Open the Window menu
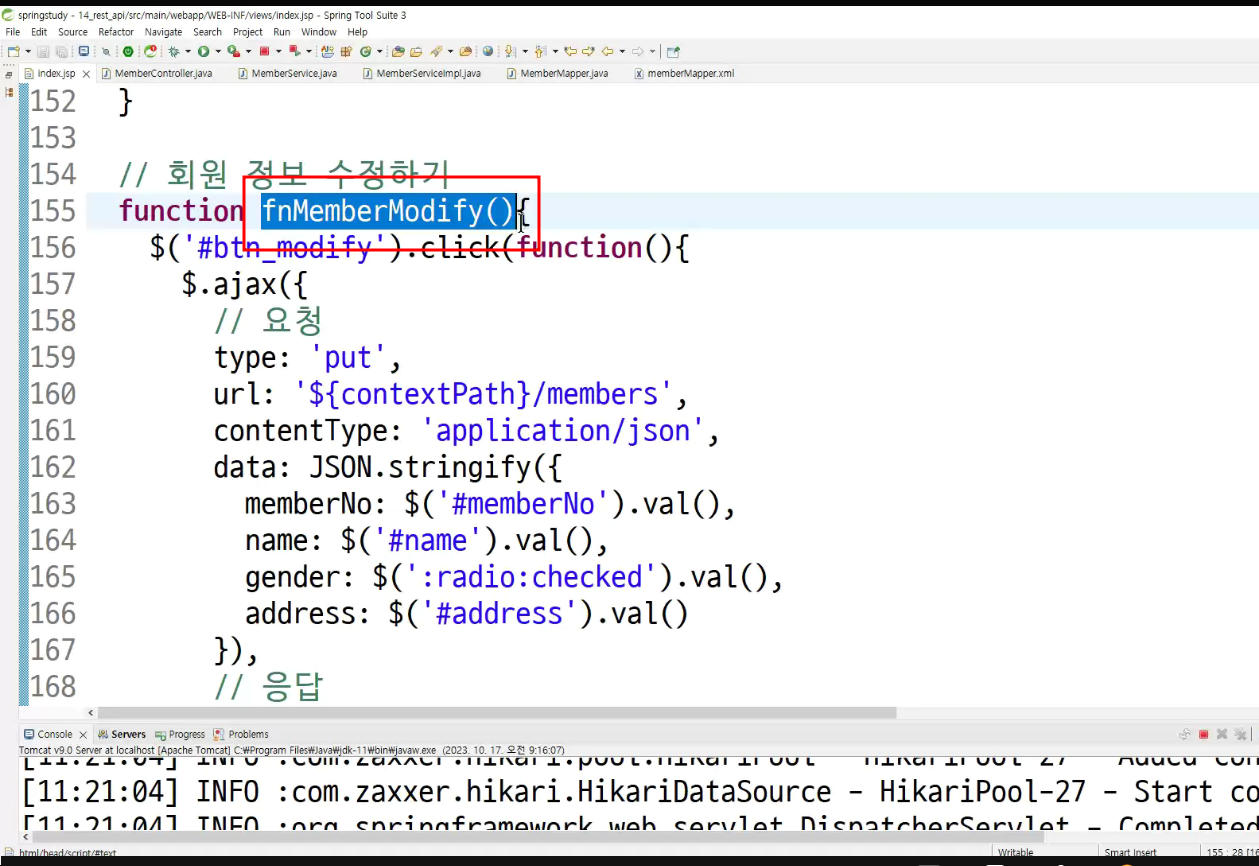The width and height of the screenshot is (1259, 866). click(x=319, y=32)
